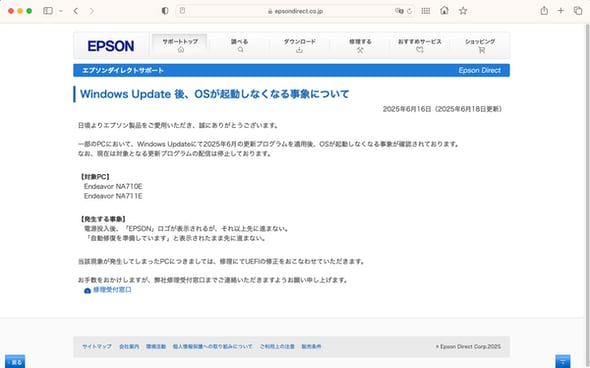The image size is (590, 368).
Task: Go back with the Safari back arrow
Action: 76,11
